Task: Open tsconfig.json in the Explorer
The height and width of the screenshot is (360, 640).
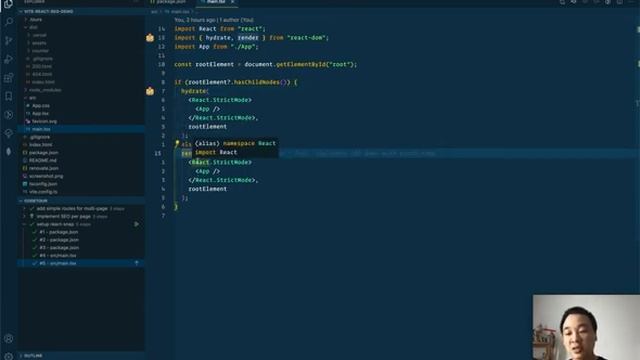Action: (43, 184)
